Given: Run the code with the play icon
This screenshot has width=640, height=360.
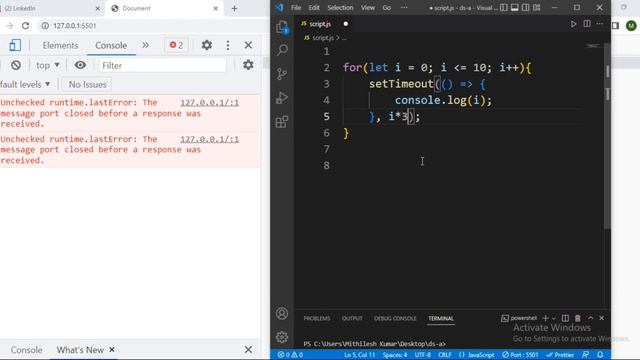Looking at the screenshot, I should click(573, 24).
